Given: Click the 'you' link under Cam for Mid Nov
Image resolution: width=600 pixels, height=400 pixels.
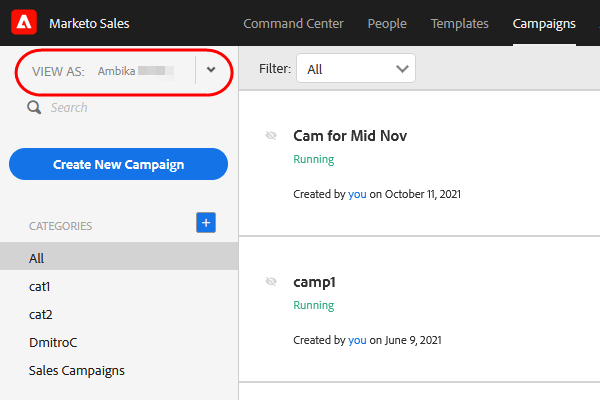Looking at the screenshot, I should pos(357,193).
